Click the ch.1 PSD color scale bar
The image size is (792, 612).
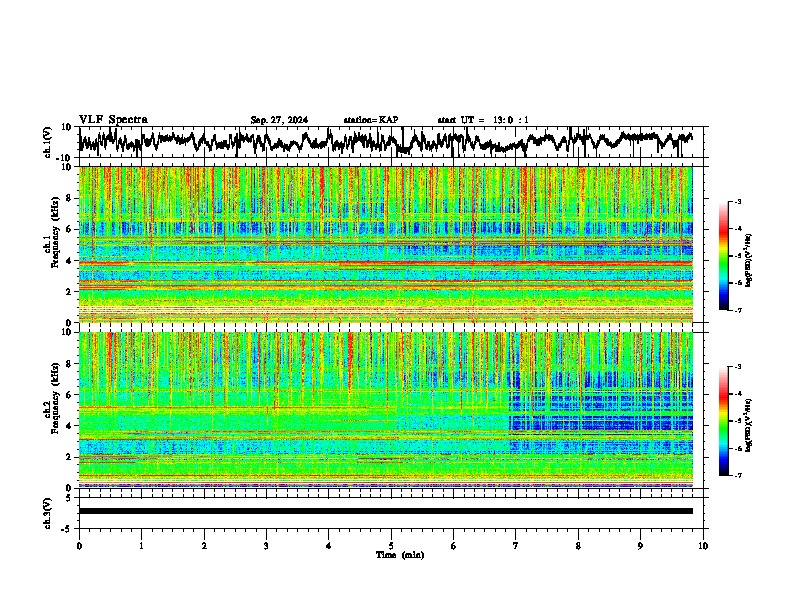pos(724,256)
